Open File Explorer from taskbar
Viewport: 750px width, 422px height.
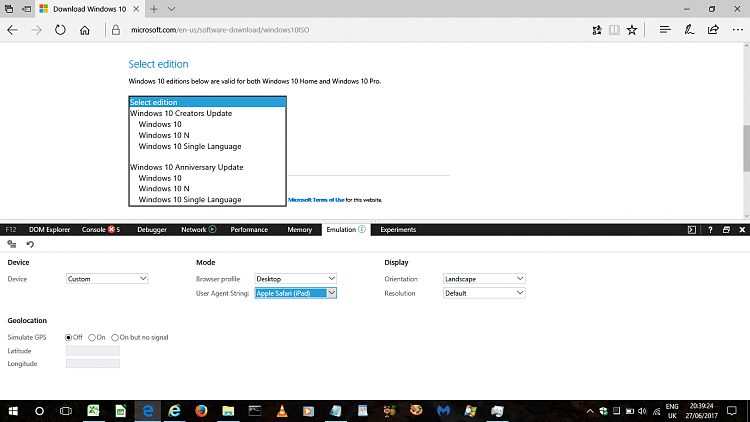click(x=228, y=411)
